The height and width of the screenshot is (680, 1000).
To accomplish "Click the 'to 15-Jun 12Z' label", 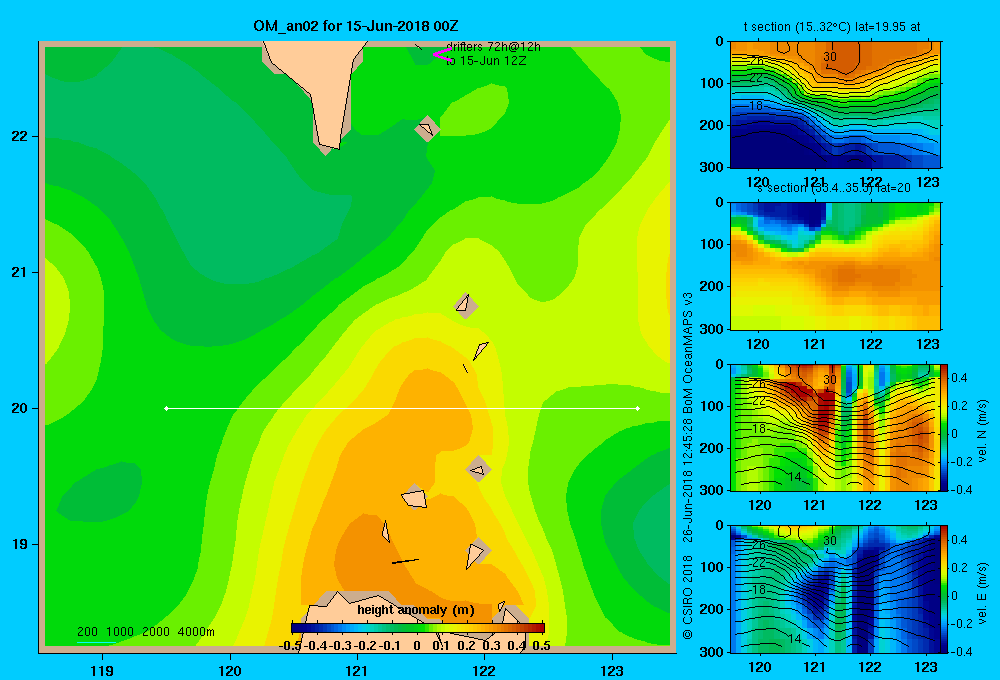I will coord(486,61).
